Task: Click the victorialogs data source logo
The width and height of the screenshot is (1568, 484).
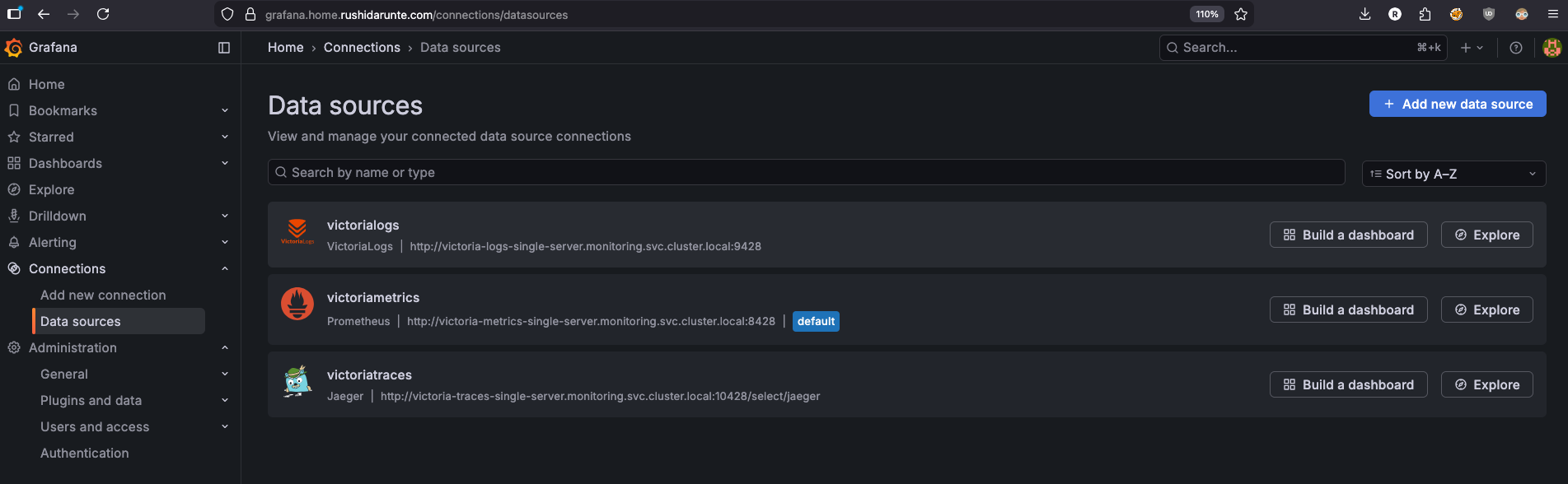Action: coord(297,231)
